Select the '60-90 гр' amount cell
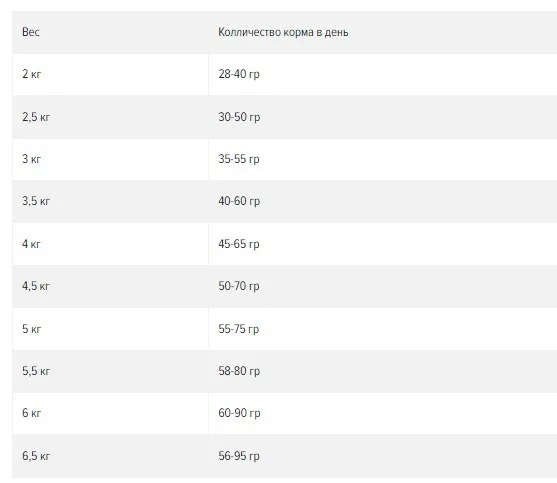 click(x=239, y=413)
